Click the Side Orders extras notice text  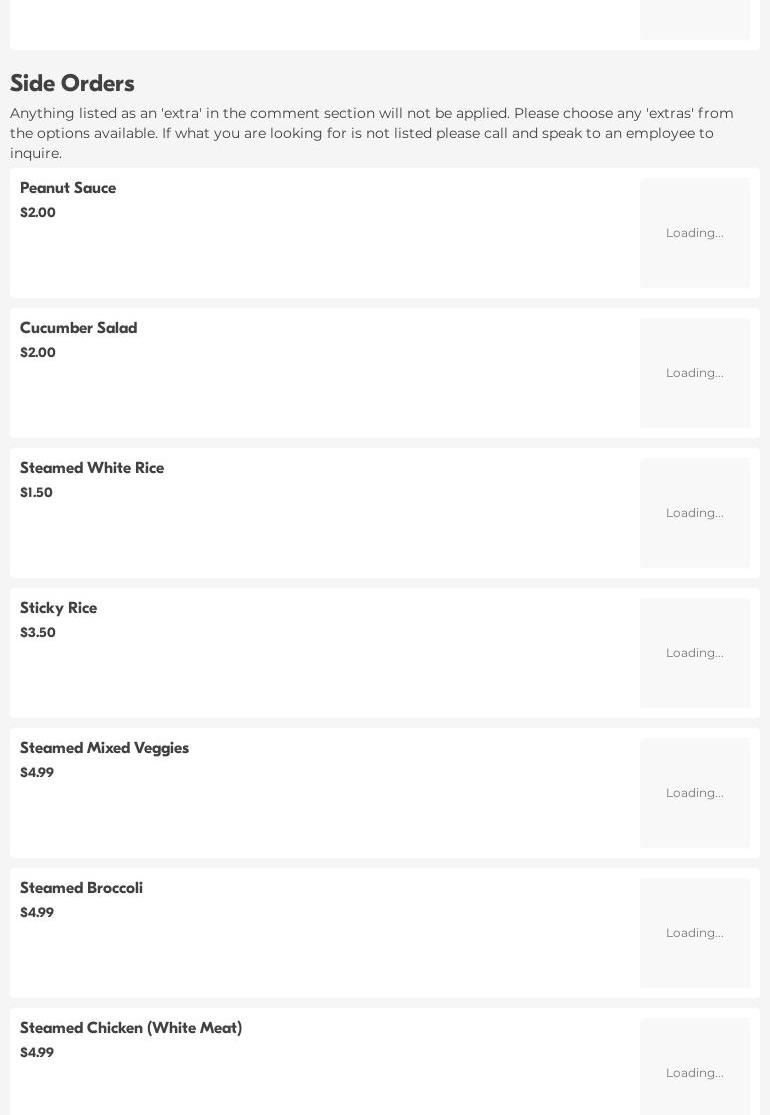pyautogui.click(x=371, y=133)
